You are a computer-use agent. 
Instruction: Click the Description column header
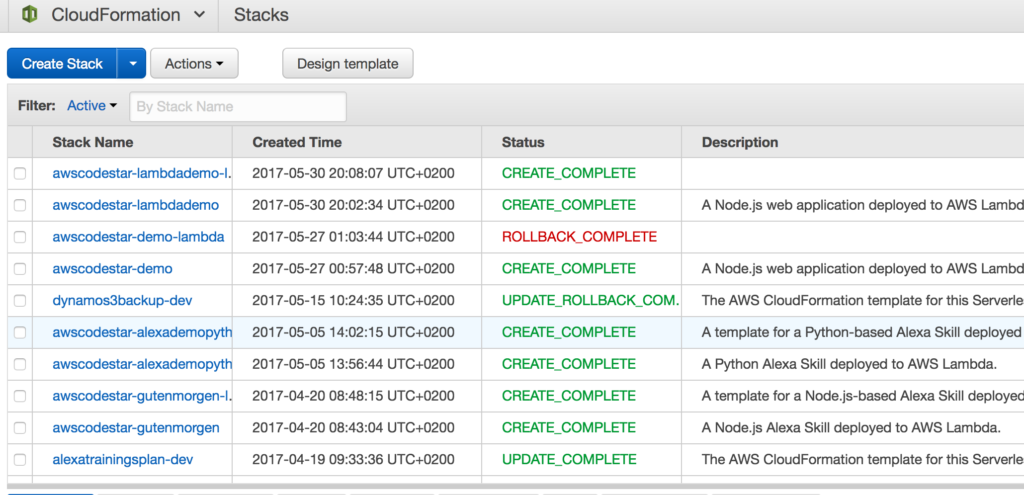(x=740, y=142)
